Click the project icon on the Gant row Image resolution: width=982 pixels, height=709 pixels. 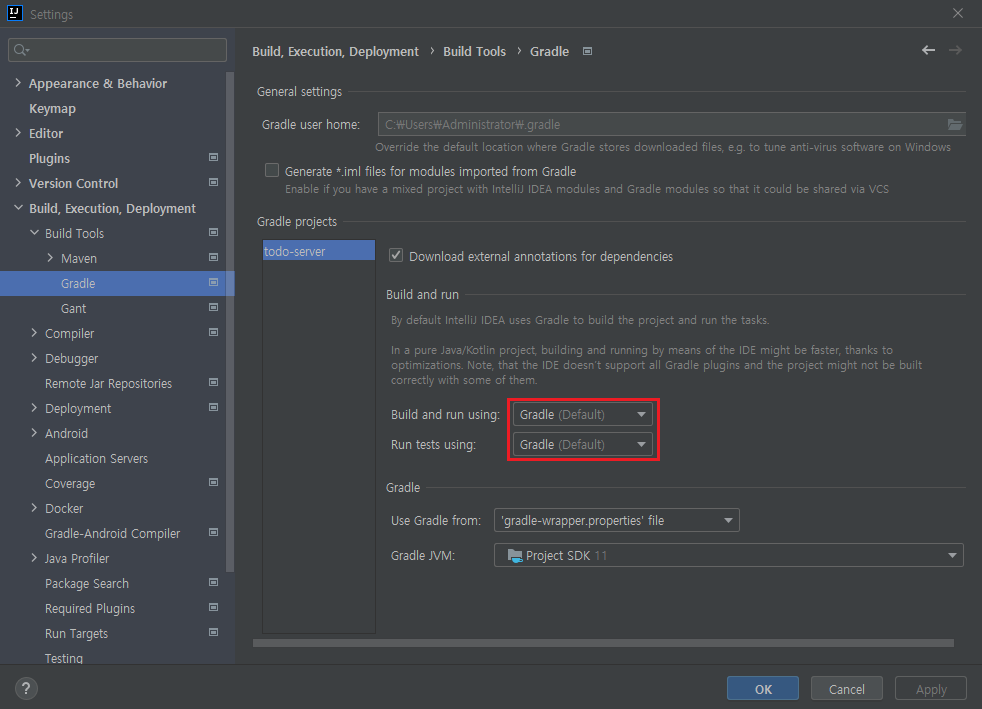pos(214,308)
